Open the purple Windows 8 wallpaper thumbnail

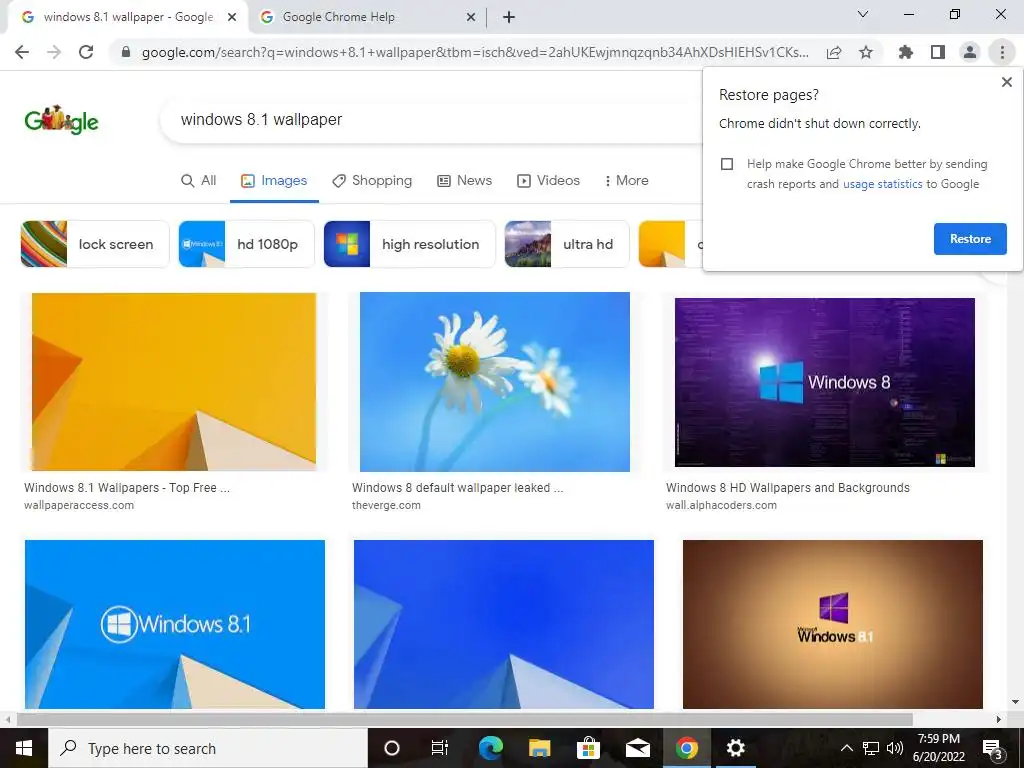coord(824,382)
